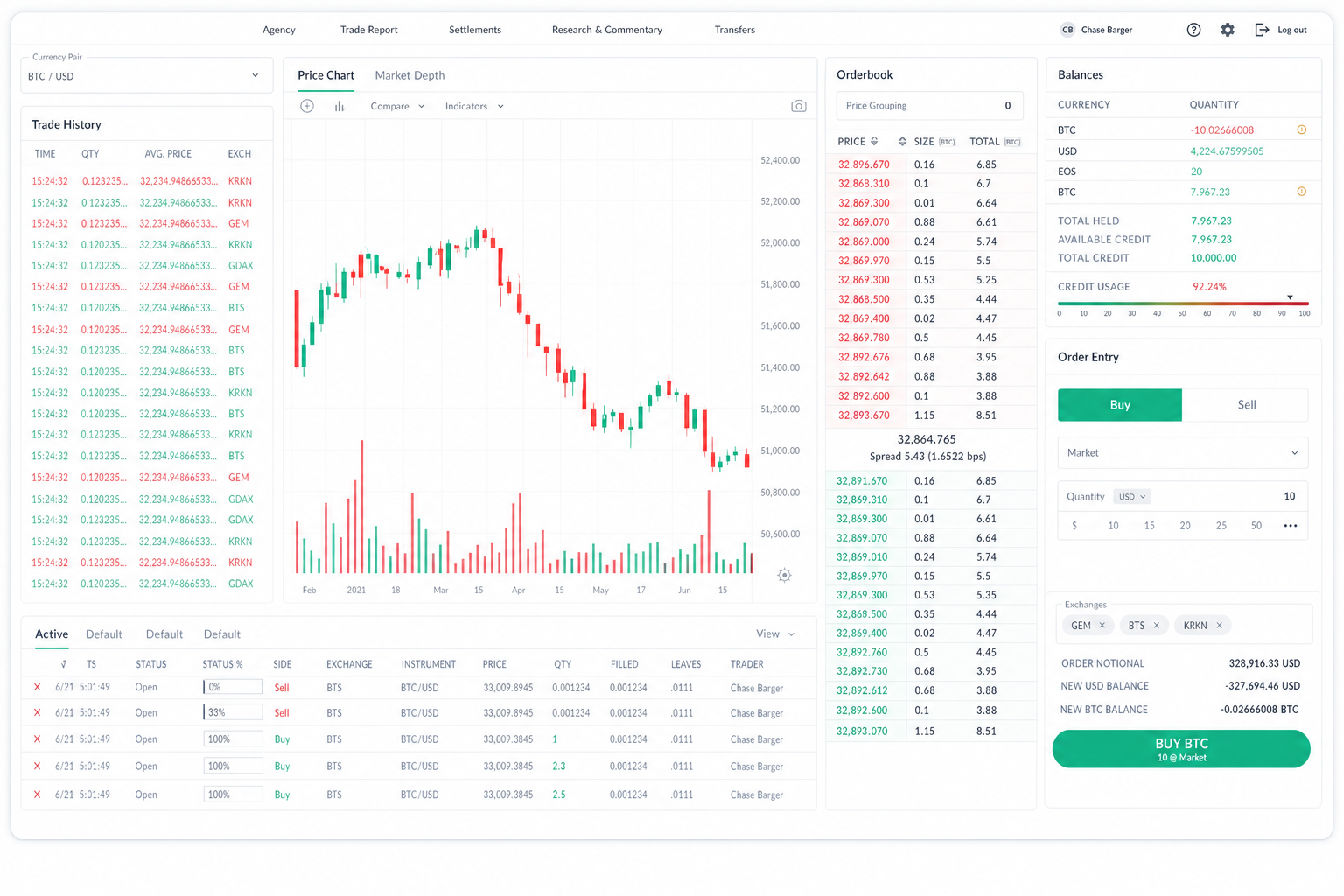Open chart settings gear below price axis

pos(785,575)
